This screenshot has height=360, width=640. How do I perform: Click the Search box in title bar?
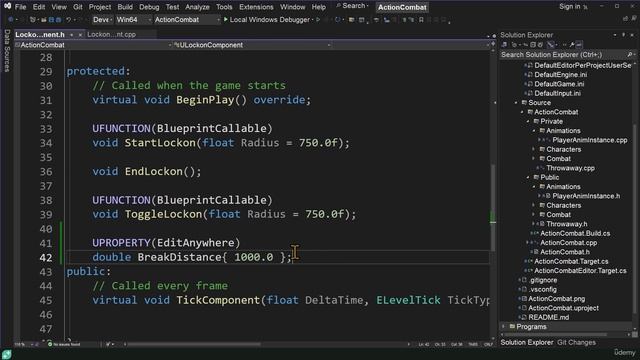(x=352, y=6)
